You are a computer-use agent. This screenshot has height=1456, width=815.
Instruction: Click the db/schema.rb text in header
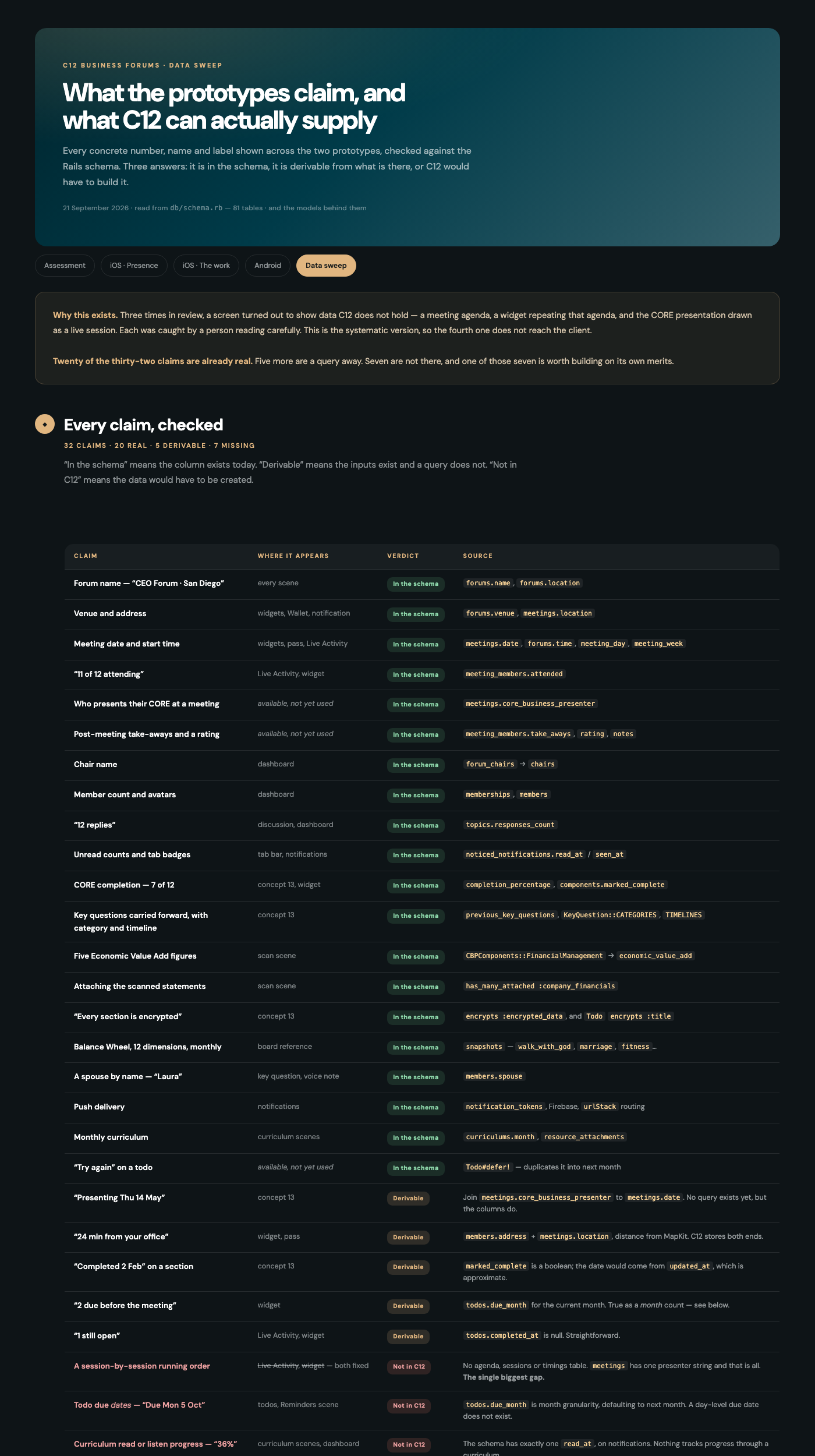196,208
